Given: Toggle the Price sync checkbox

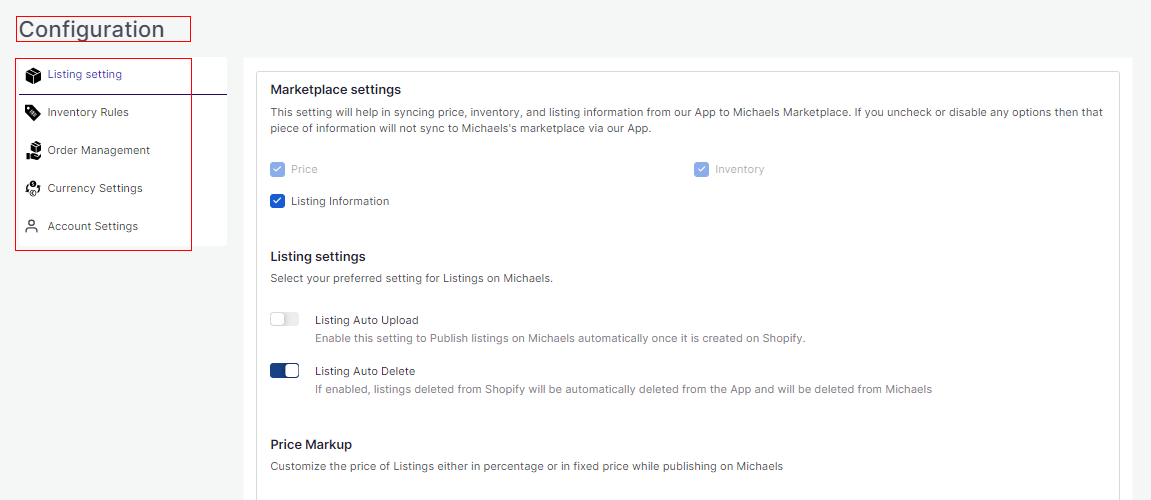Looking at the screenshot, I should pyautogui.click(x=278, y=170).
